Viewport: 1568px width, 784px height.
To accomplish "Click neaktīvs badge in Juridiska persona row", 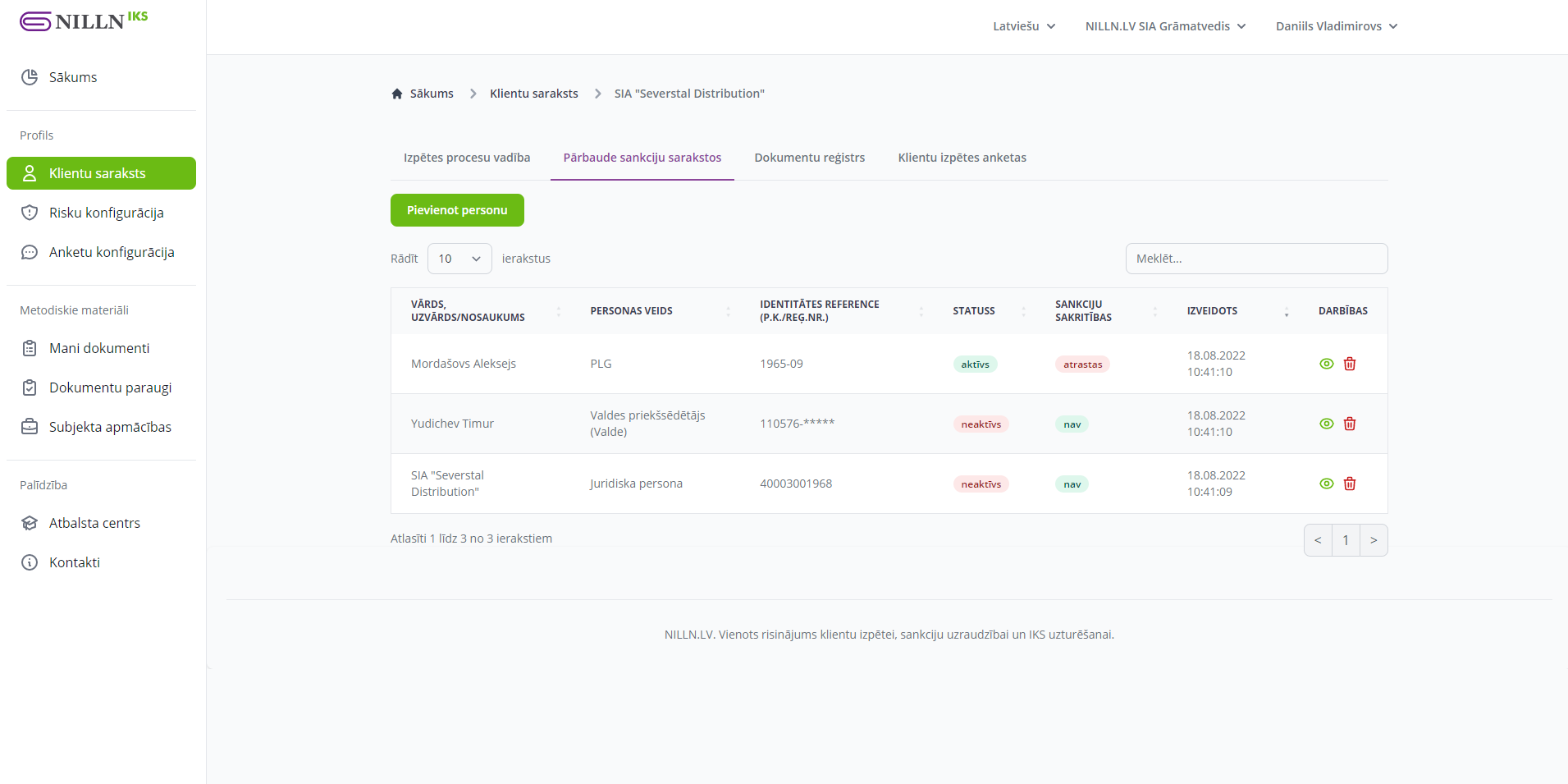I will coord(981,484).
